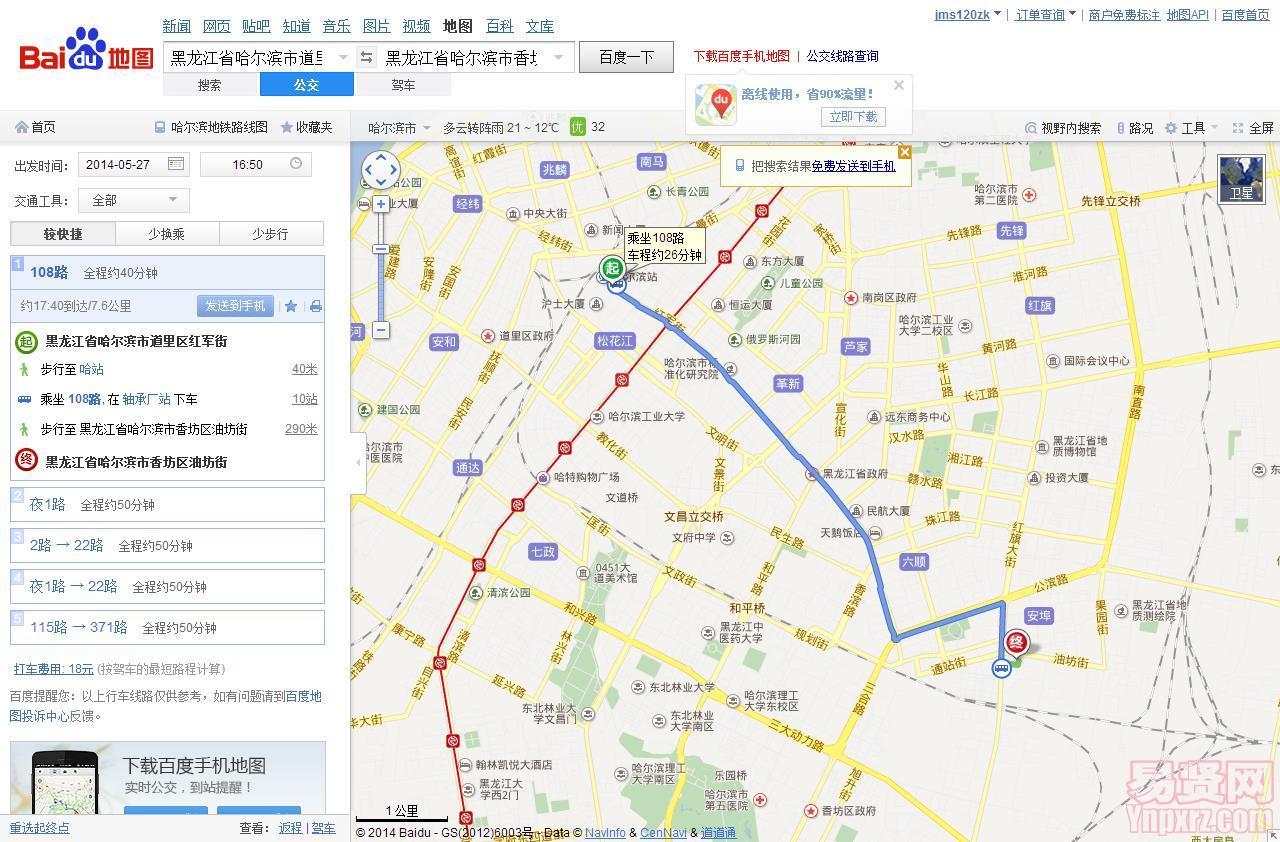Click the map zoom level slider handle
The image size is (1280, 842).
[381, 249]
